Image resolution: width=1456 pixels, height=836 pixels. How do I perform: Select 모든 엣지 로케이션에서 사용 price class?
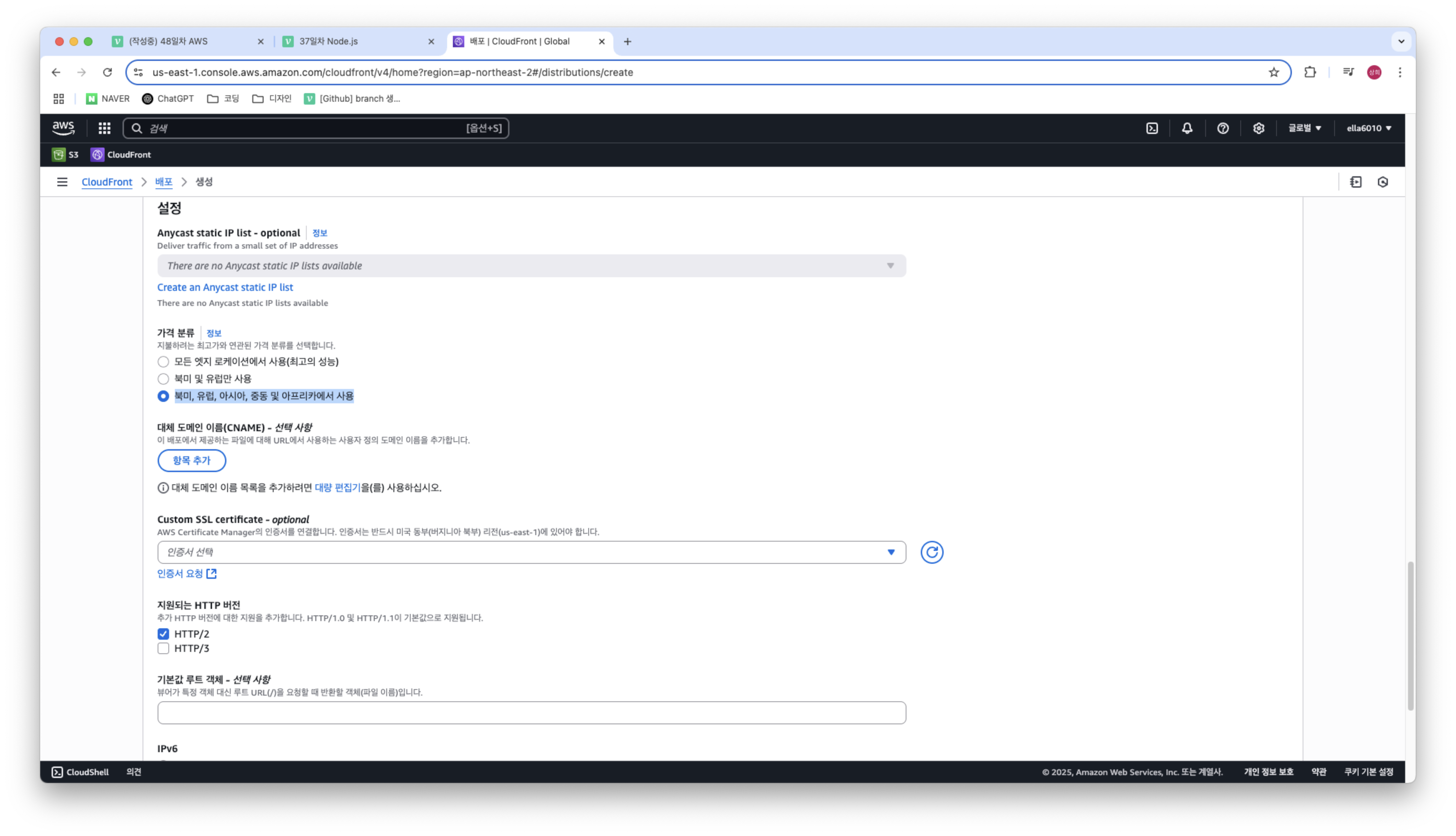[163, 362]
